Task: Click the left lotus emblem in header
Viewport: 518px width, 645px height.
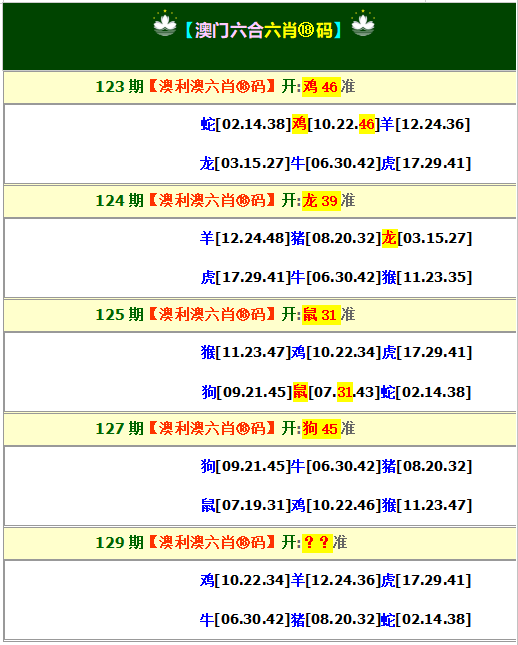Action: coord(165,23)
